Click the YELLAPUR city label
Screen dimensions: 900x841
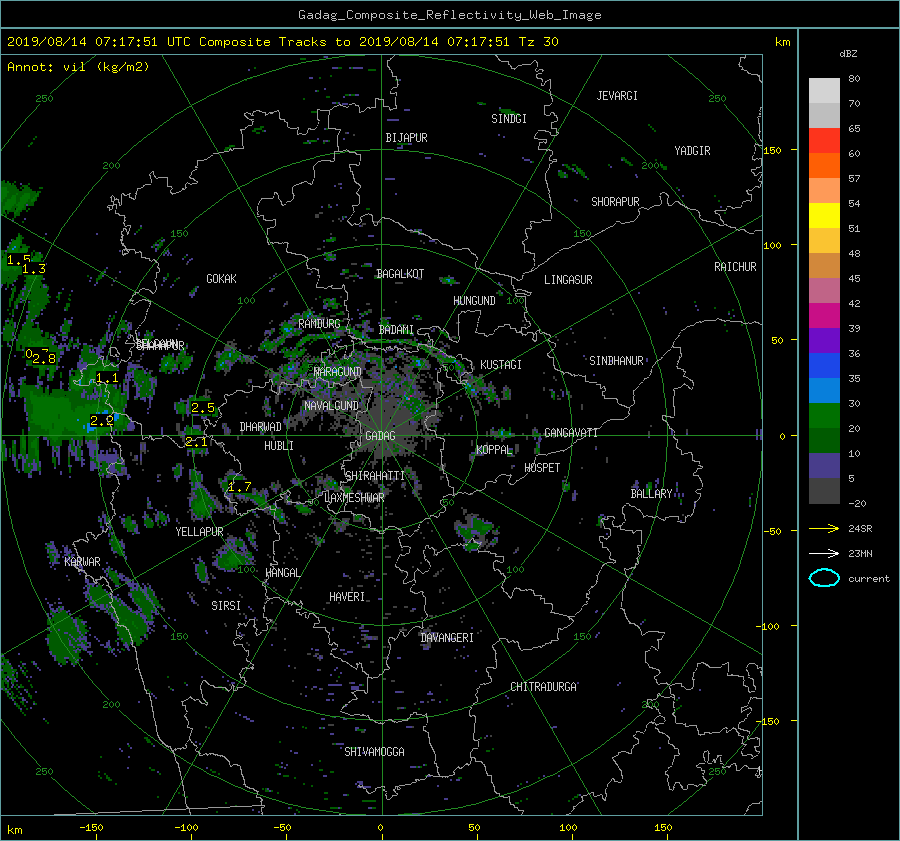(x=199, y=532)
